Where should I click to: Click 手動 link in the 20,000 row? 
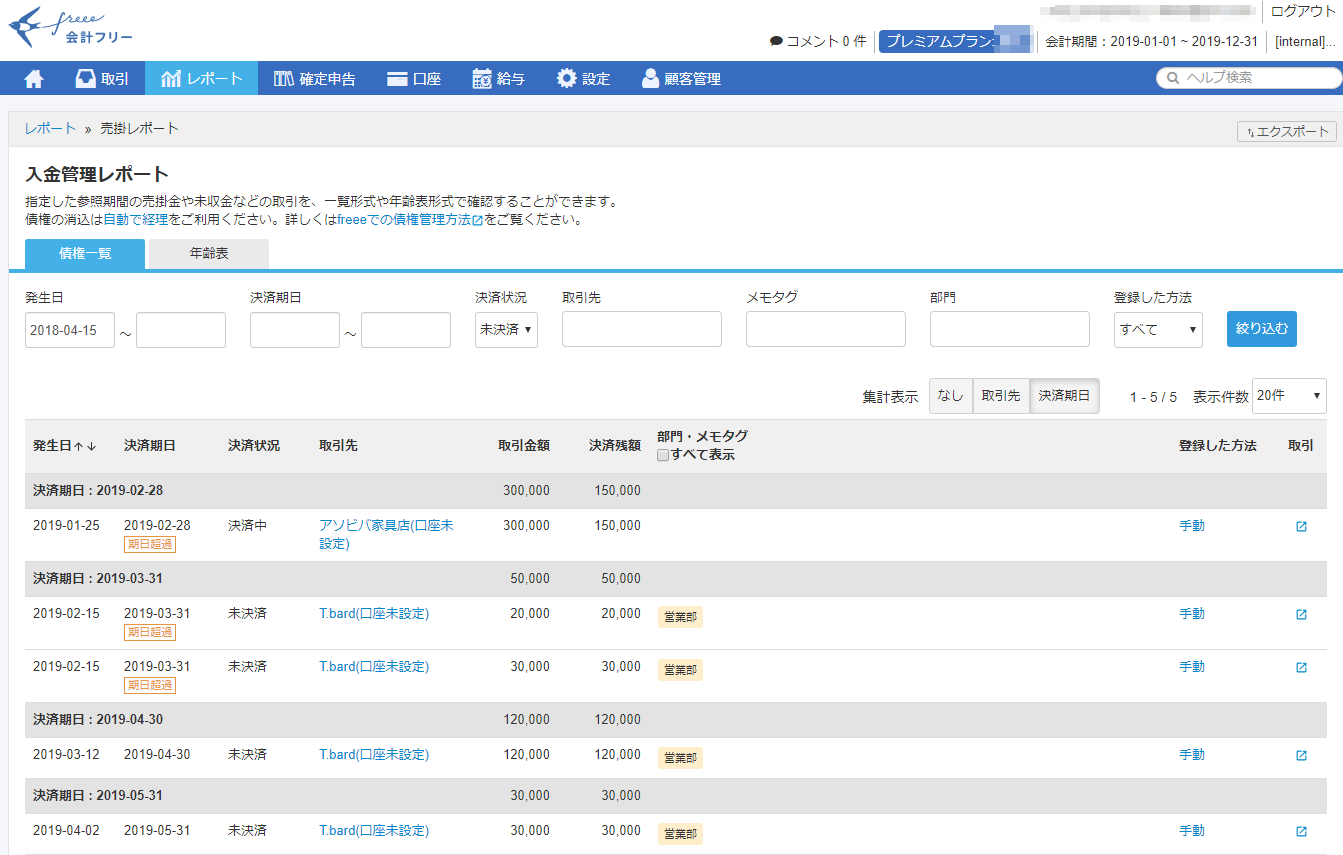pyautogui.click(x=1192, y=613)
